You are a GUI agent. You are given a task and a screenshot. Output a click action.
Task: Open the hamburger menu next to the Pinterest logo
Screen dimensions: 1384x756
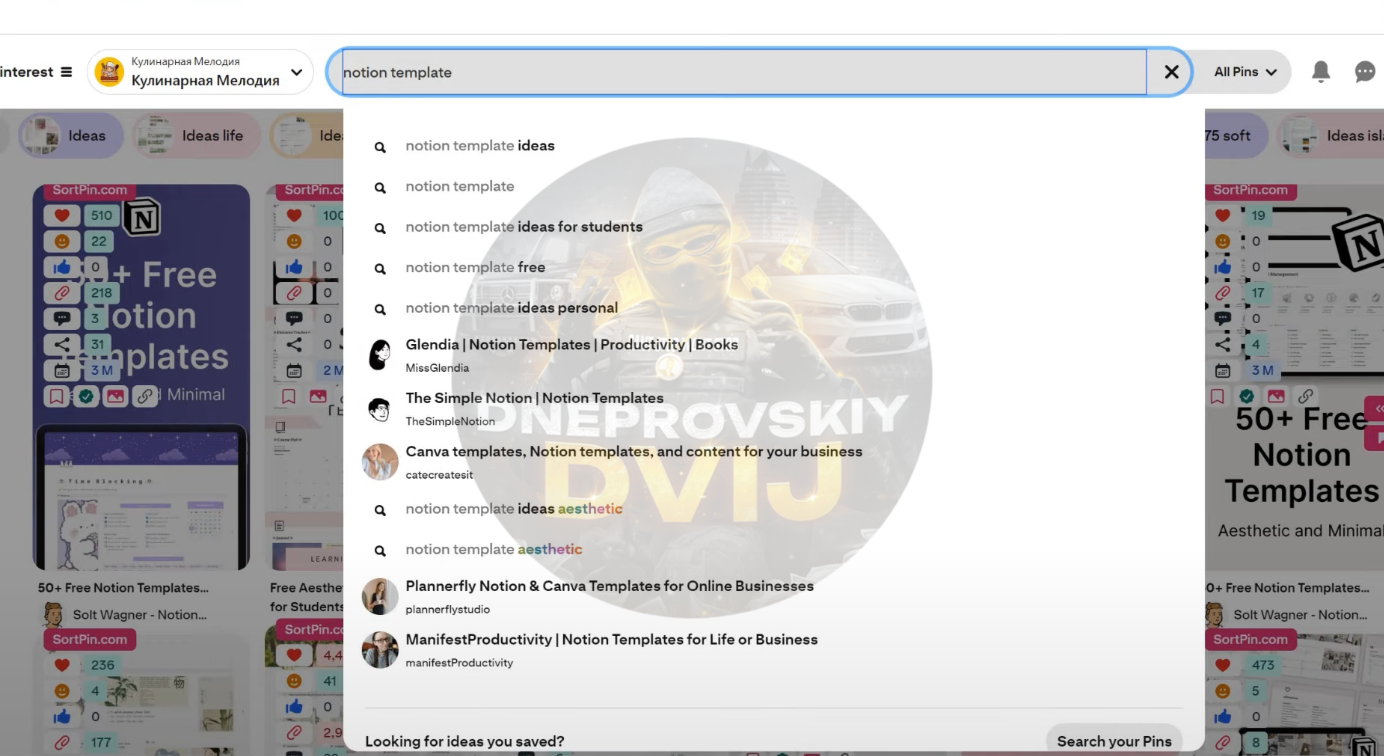(x=66, y=72)
